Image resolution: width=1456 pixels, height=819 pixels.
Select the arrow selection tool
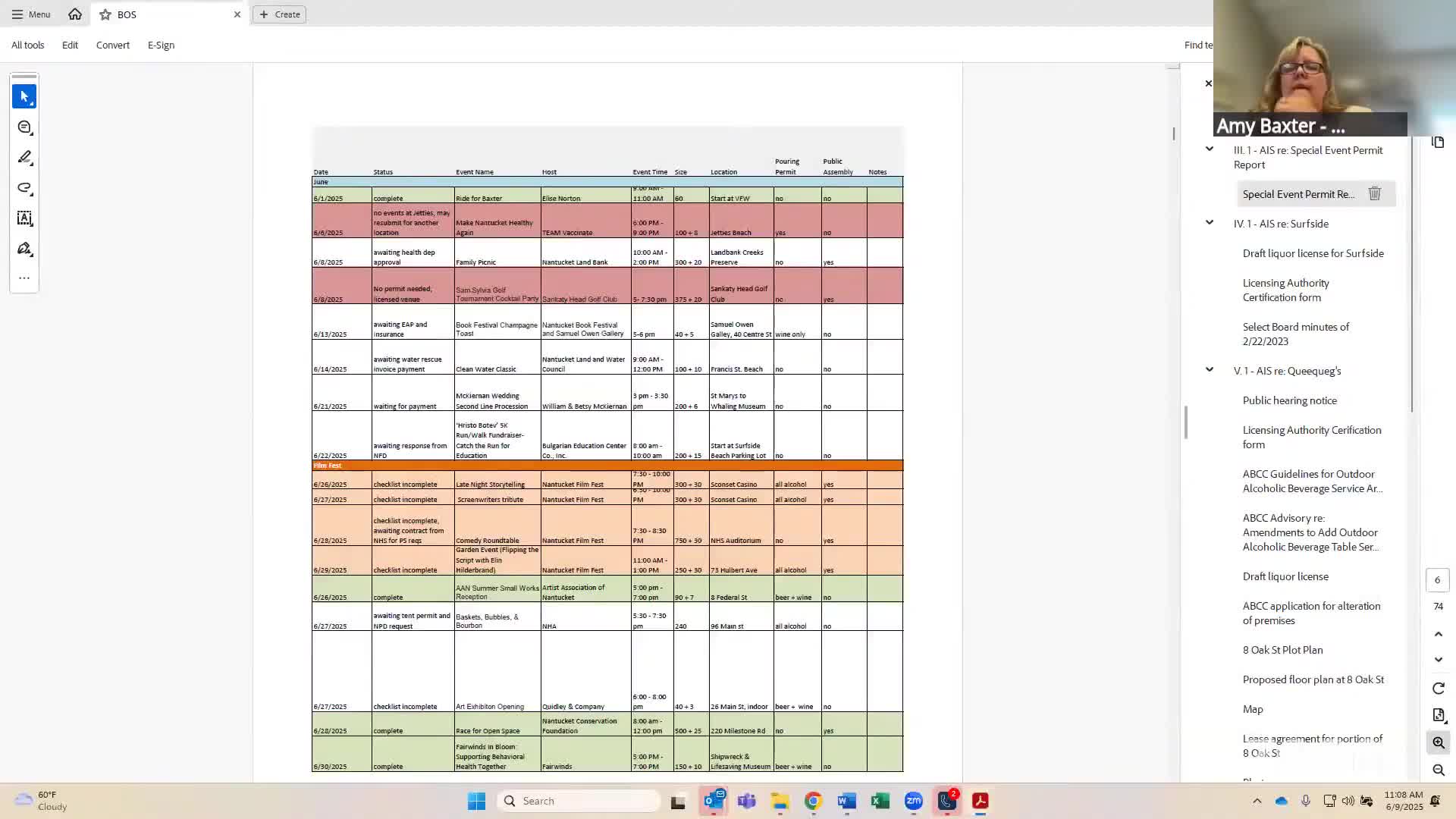pos(24,96)
